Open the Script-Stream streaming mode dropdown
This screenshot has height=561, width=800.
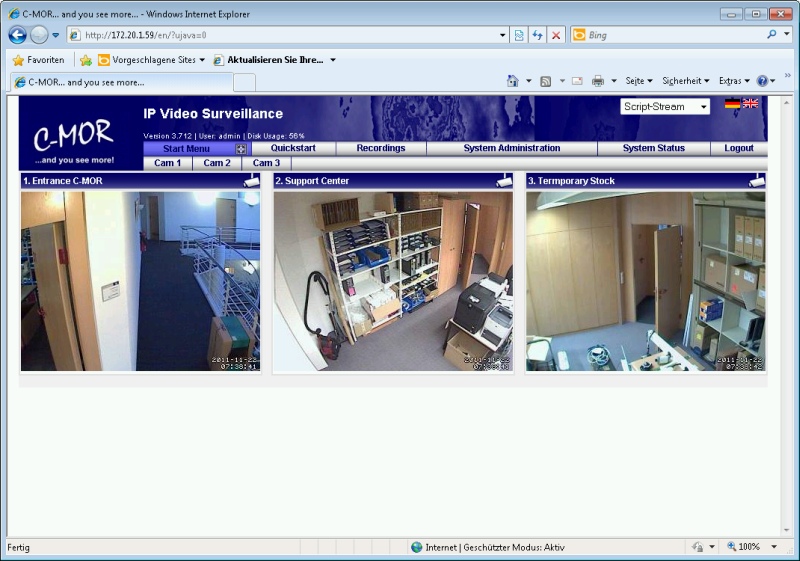click(x=665, y=107)
